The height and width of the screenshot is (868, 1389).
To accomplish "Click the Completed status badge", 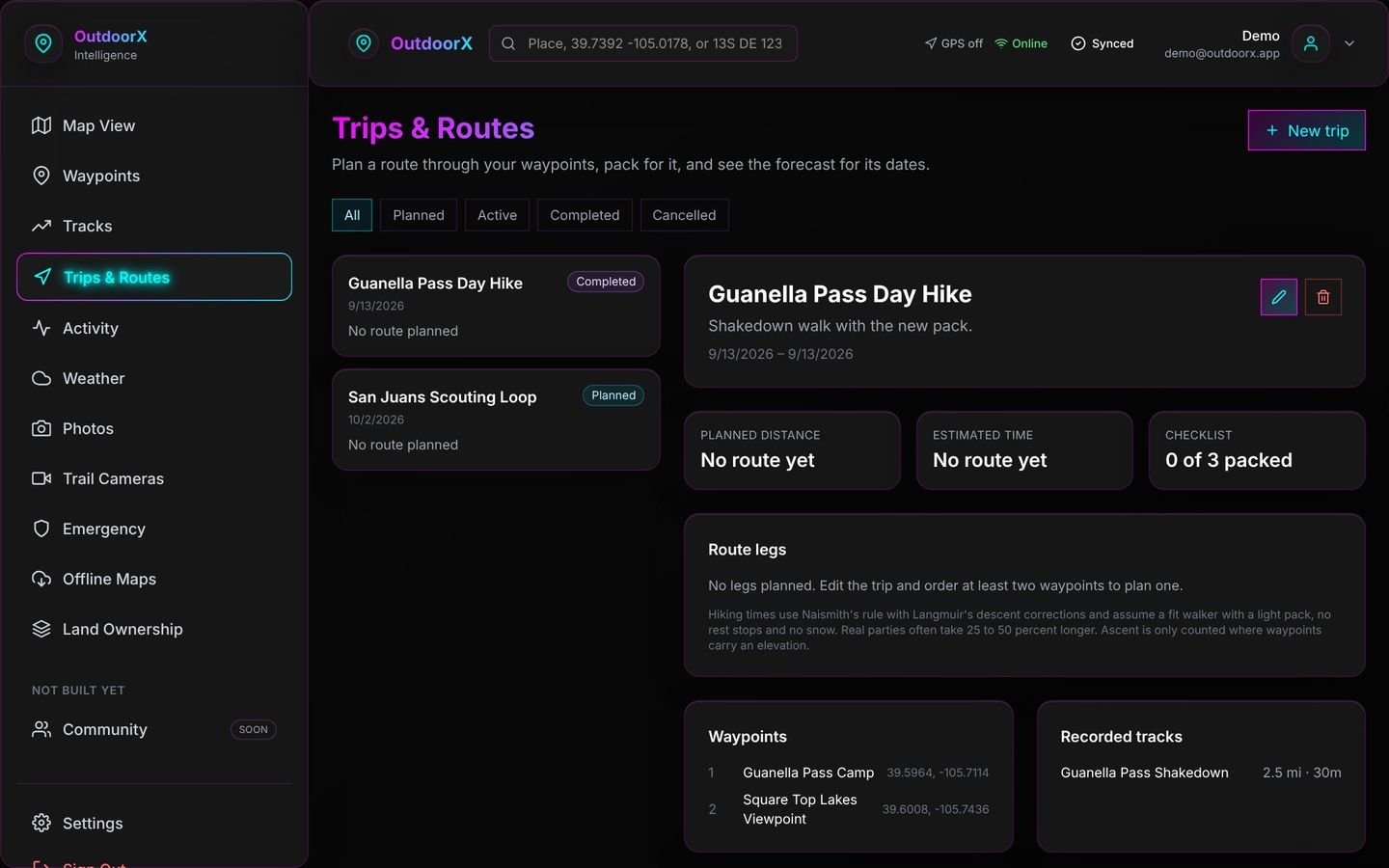I will pyautogui.click(x=606, y=282).
